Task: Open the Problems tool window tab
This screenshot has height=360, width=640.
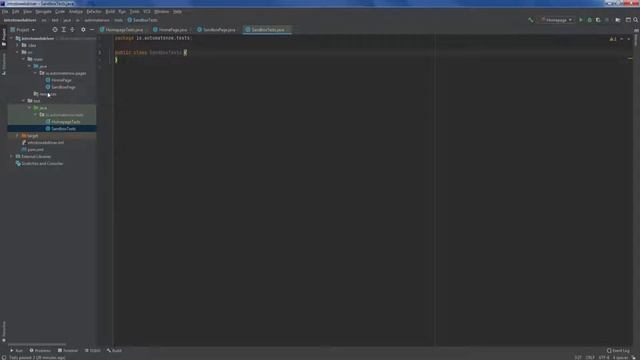Action: tap(40, 351)
